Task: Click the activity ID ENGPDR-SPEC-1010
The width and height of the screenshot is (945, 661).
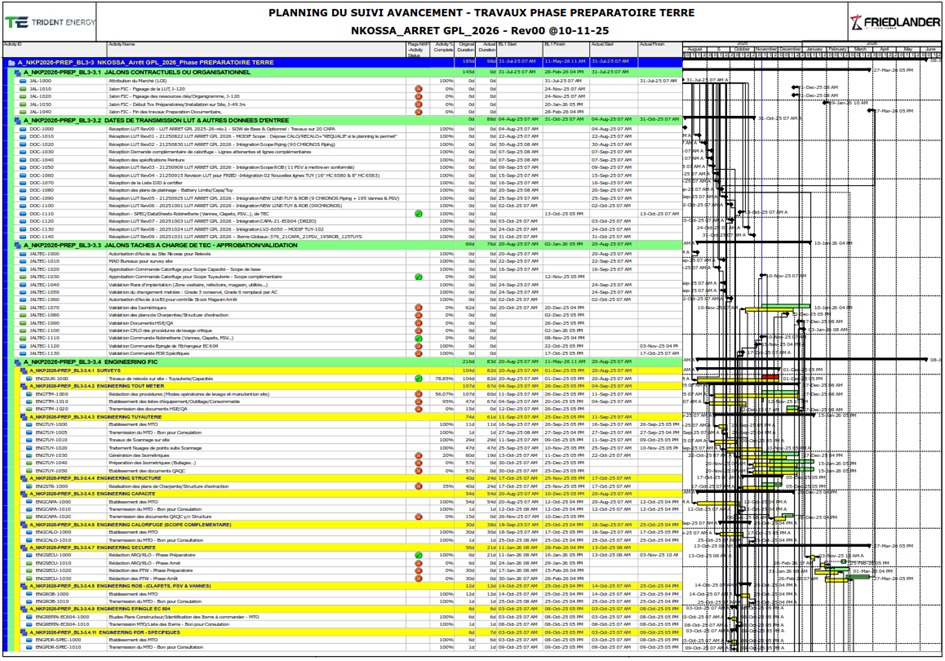Action: click(58, 648)
